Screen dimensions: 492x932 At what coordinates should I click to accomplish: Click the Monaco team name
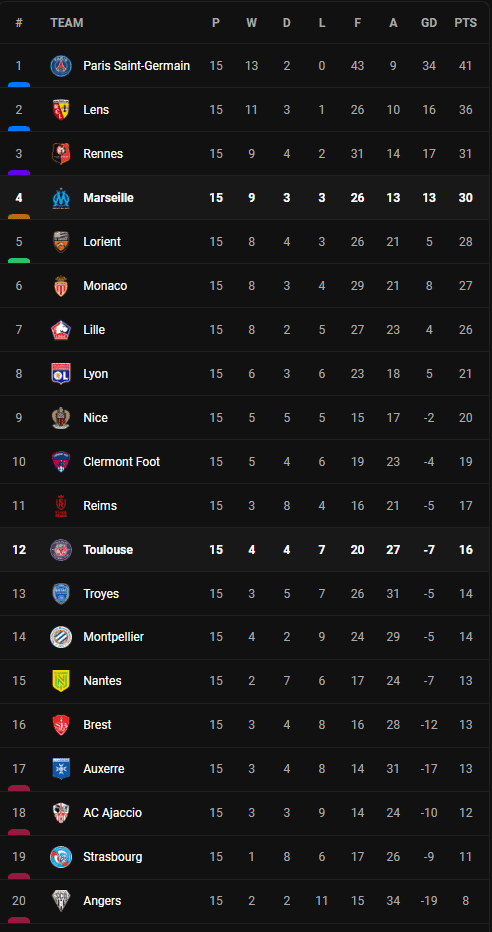(x=105, y=286)
